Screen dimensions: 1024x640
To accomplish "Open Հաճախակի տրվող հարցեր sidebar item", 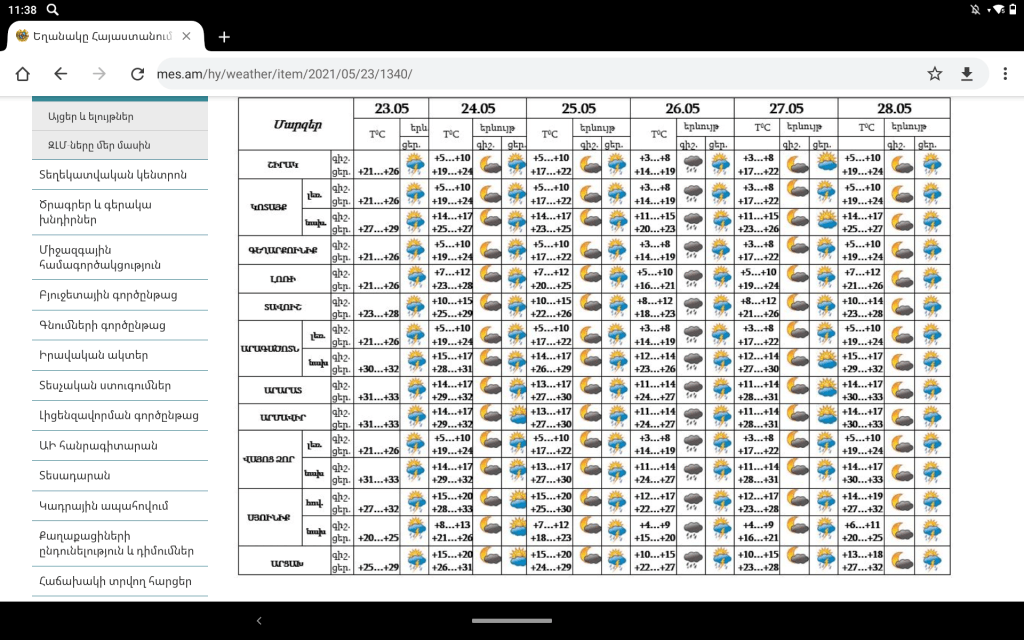I will 114,580.
